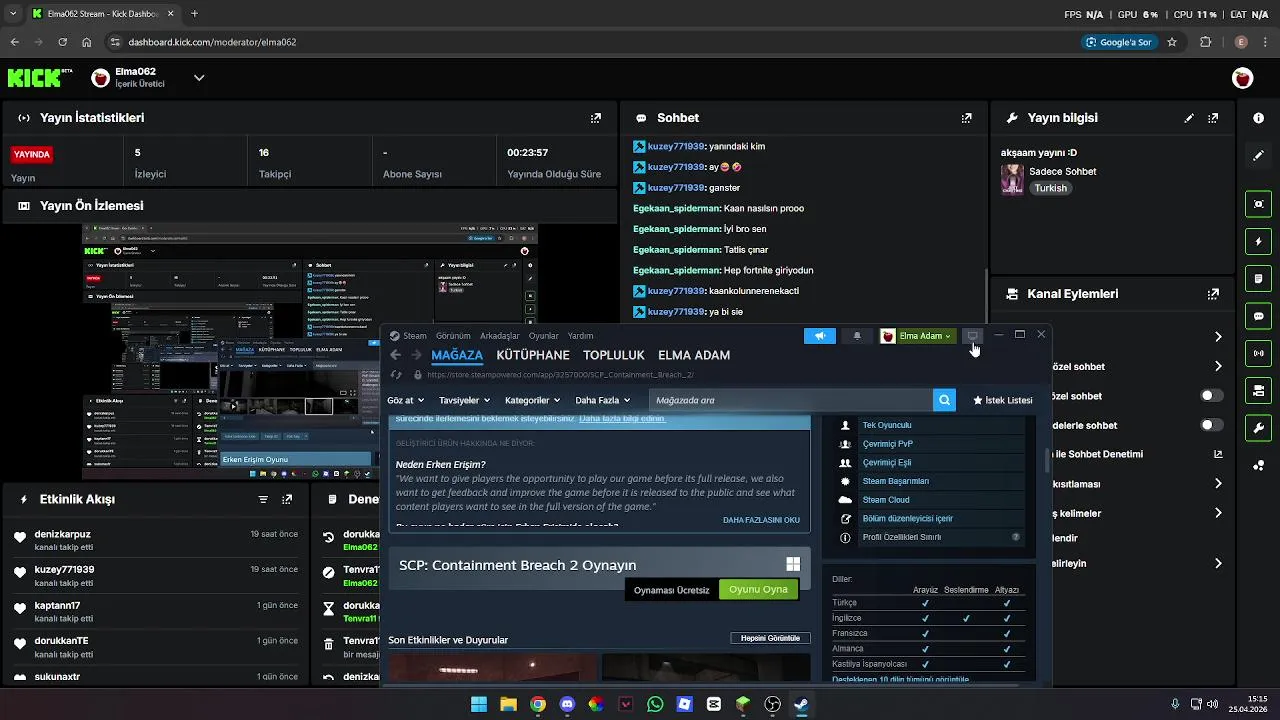Expand the first chevron under Kanal Eylemleri
1280x720 pixels.
pyautogui.click(x=1218, y=337)
